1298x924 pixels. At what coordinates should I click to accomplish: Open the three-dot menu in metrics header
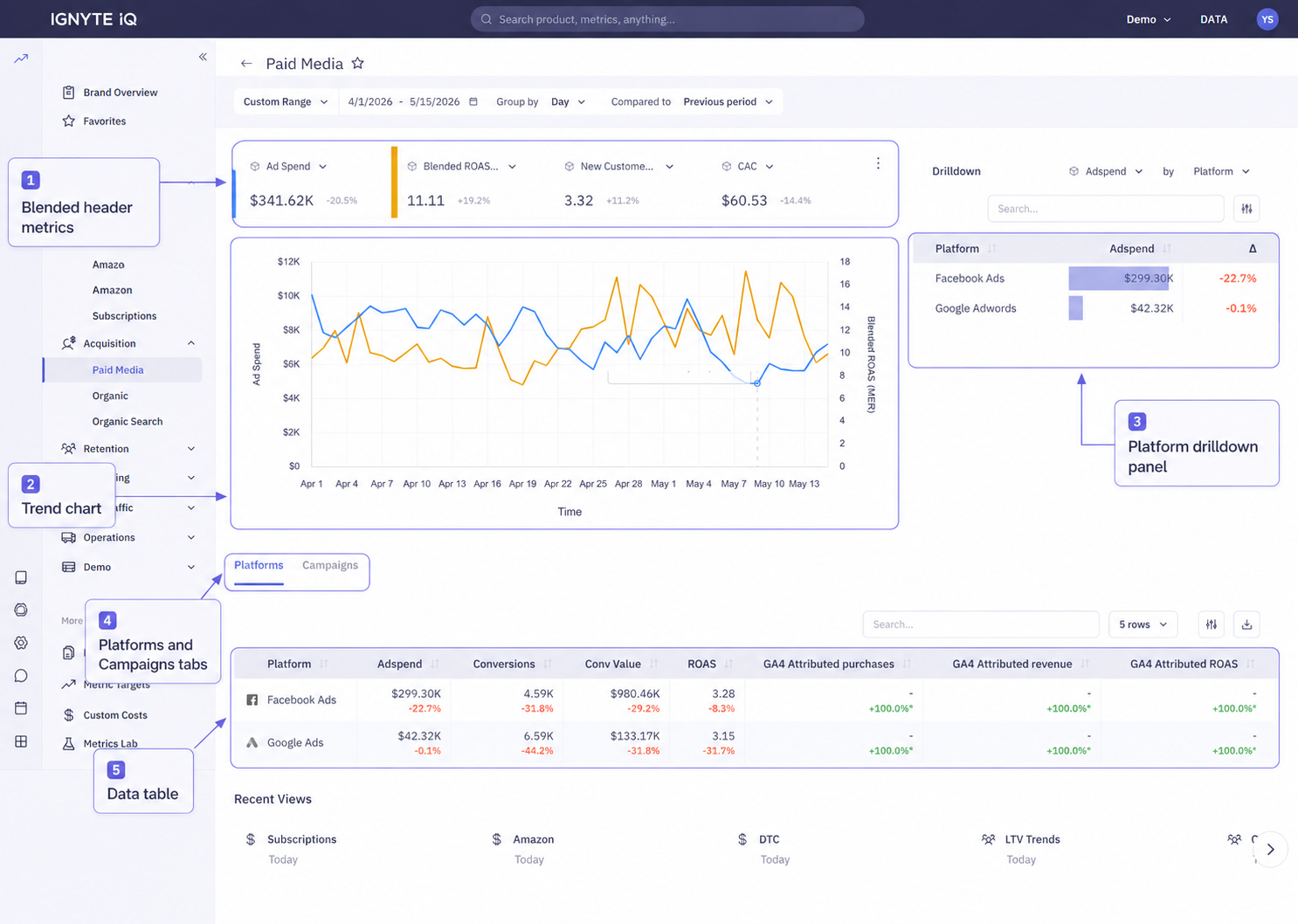(x=878, y=163)
